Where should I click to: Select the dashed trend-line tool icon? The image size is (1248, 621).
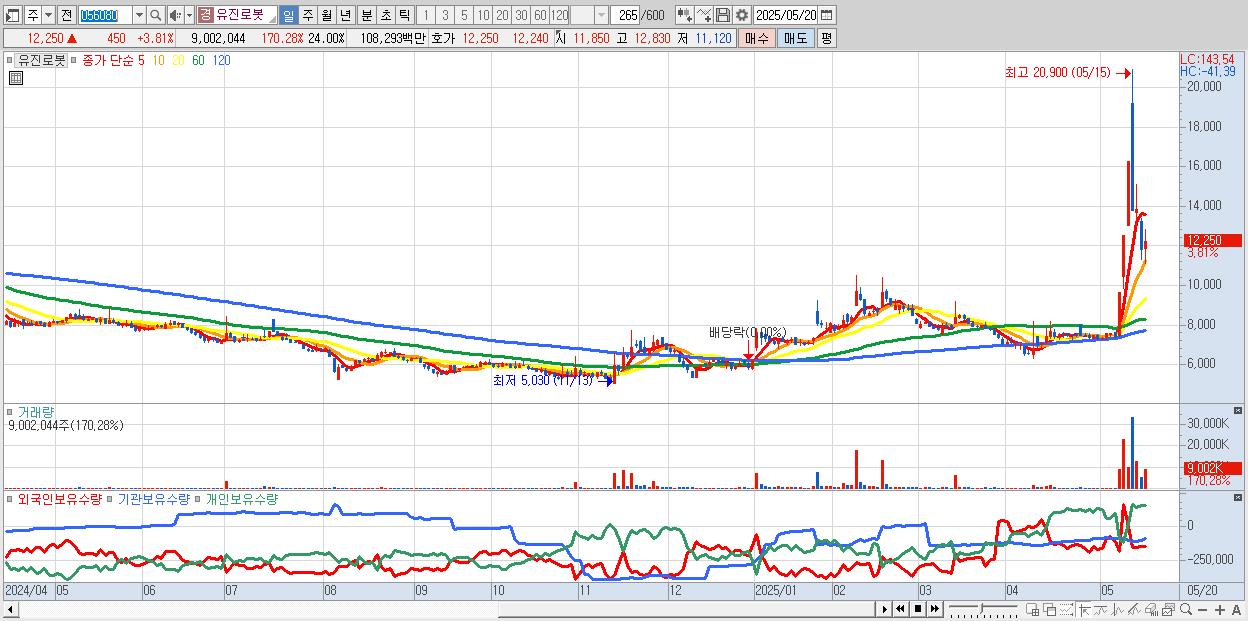tap(1066, 609)
